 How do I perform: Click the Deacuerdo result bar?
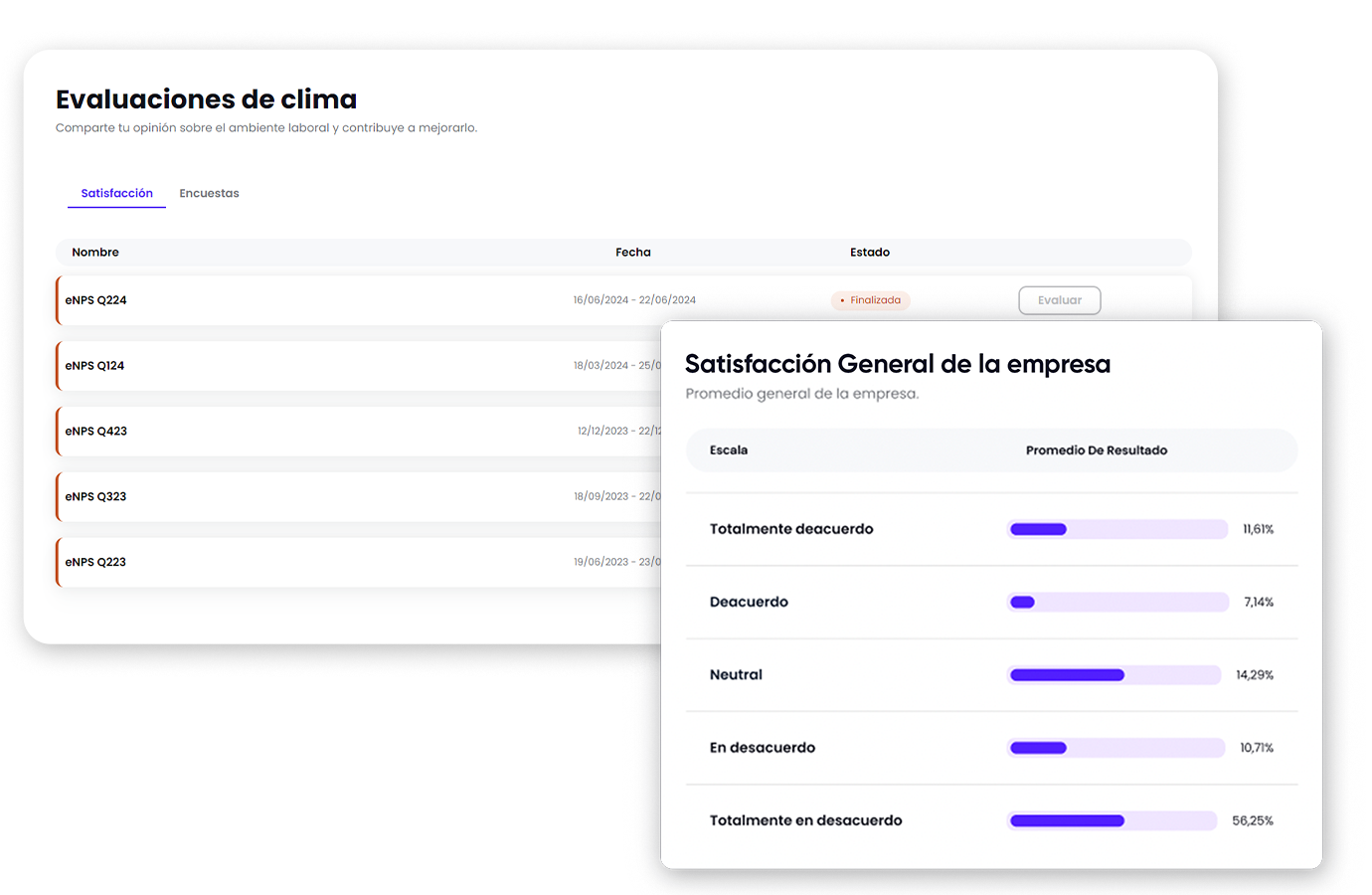click(x=1117, y=603)
